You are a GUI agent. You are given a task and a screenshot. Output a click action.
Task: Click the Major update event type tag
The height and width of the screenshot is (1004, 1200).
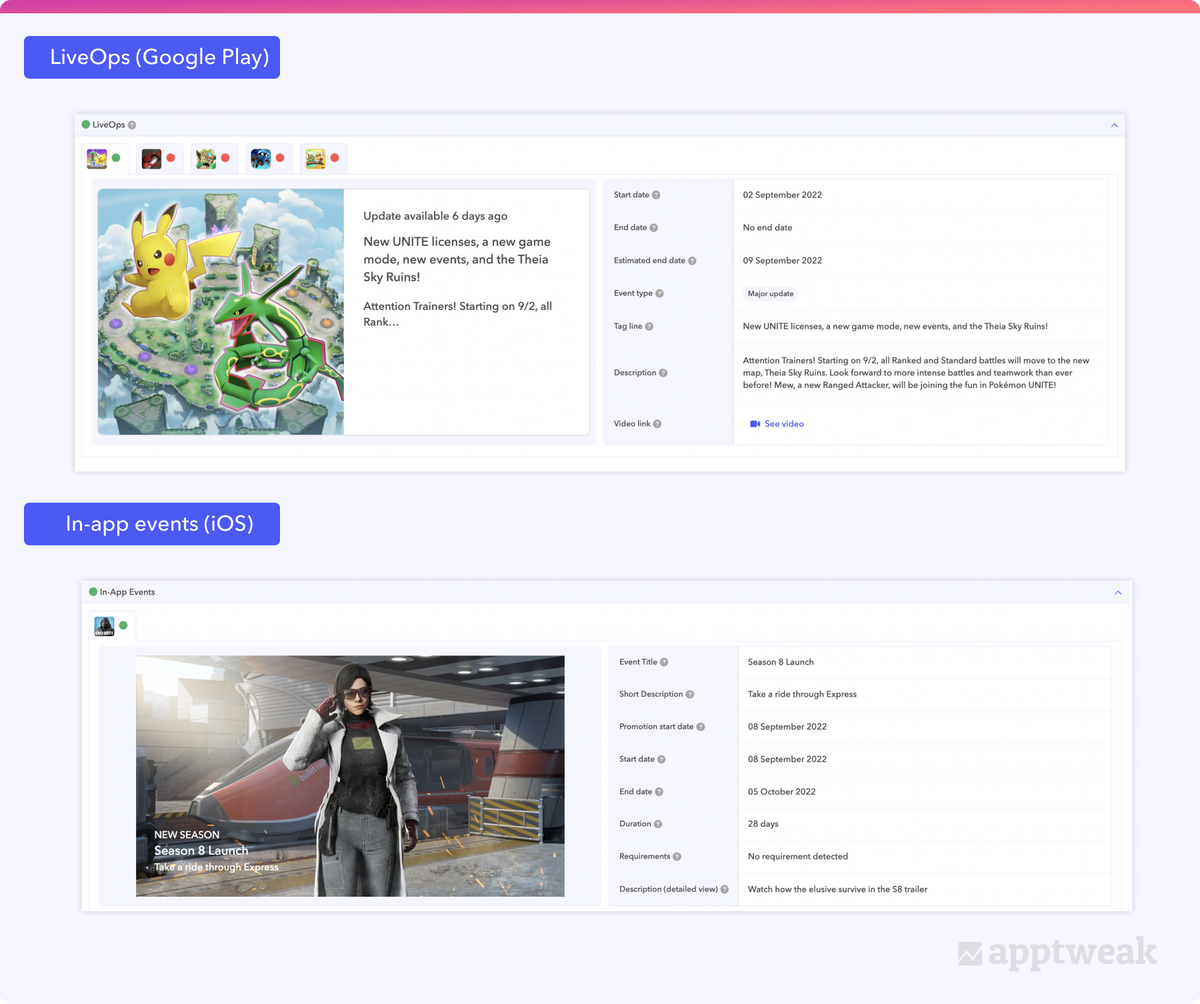click(x=770, y=294)
